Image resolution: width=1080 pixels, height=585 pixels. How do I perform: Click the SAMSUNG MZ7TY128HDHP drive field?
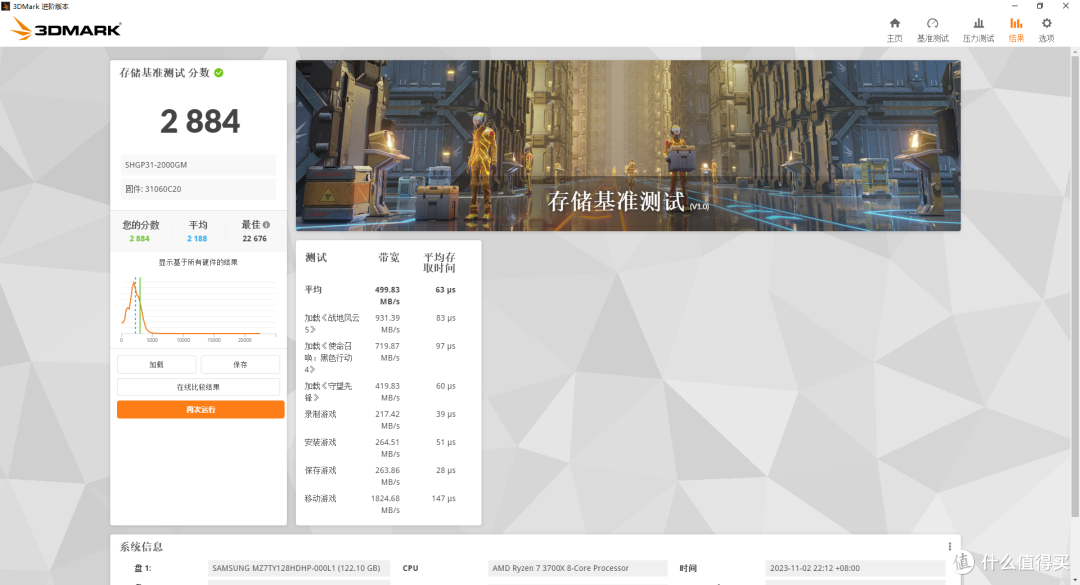pyautogui.click(x=302, y=568)
